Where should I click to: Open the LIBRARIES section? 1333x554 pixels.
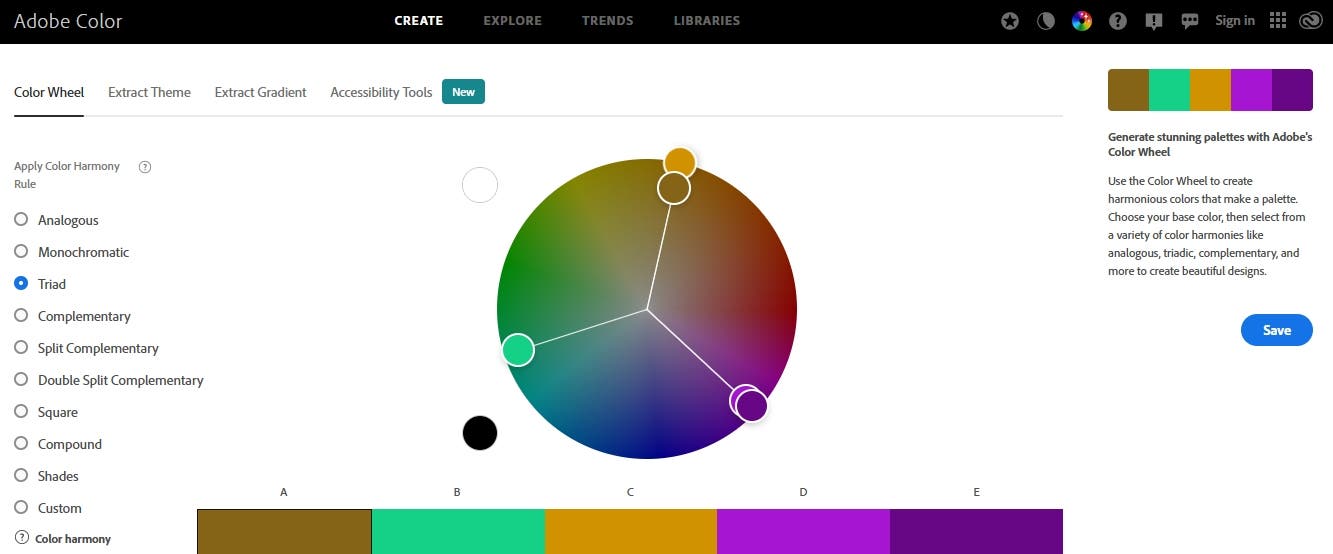[707, 21]
